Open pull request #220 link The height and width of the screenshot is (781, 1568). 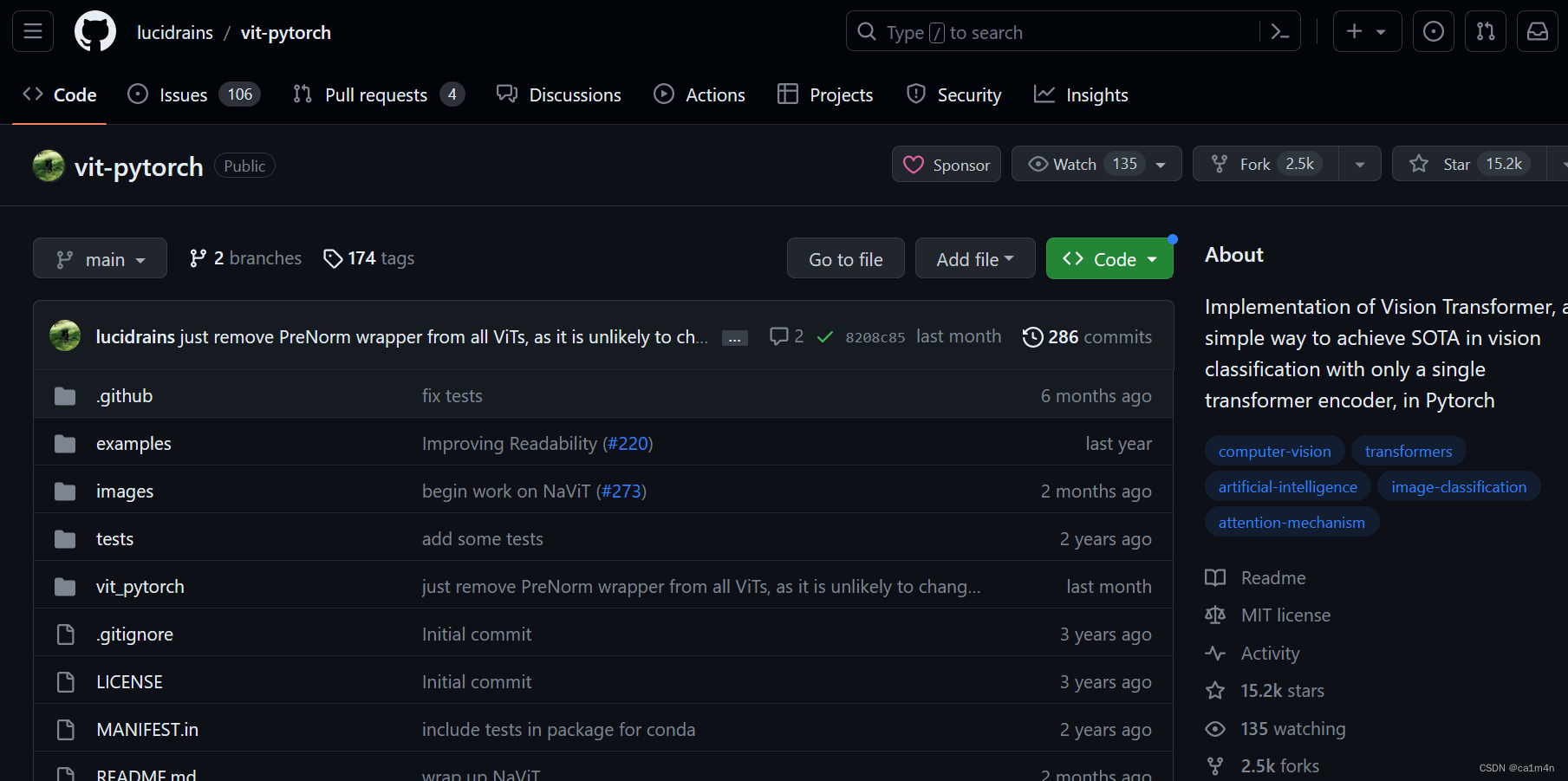628,444
